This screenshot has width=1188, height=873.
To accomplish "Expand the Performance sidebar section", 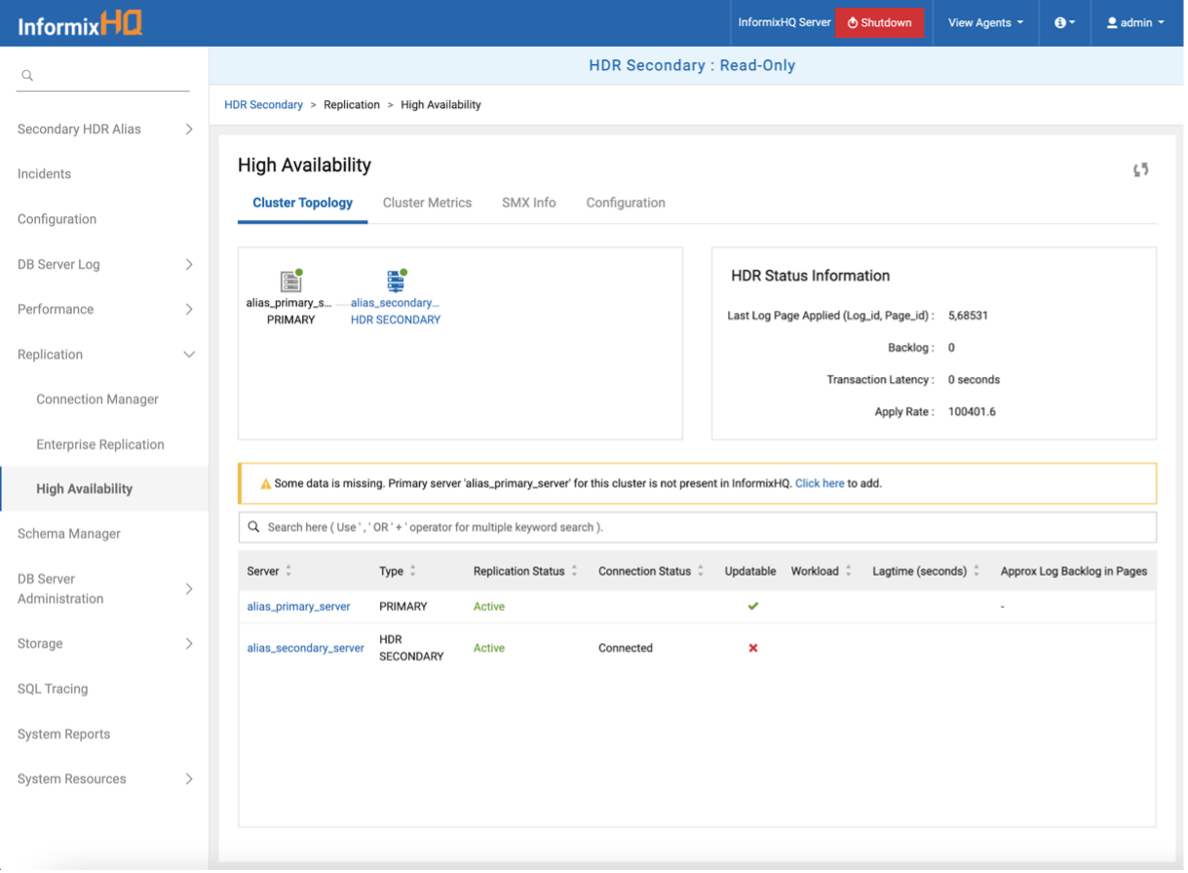I will [191, 309].
